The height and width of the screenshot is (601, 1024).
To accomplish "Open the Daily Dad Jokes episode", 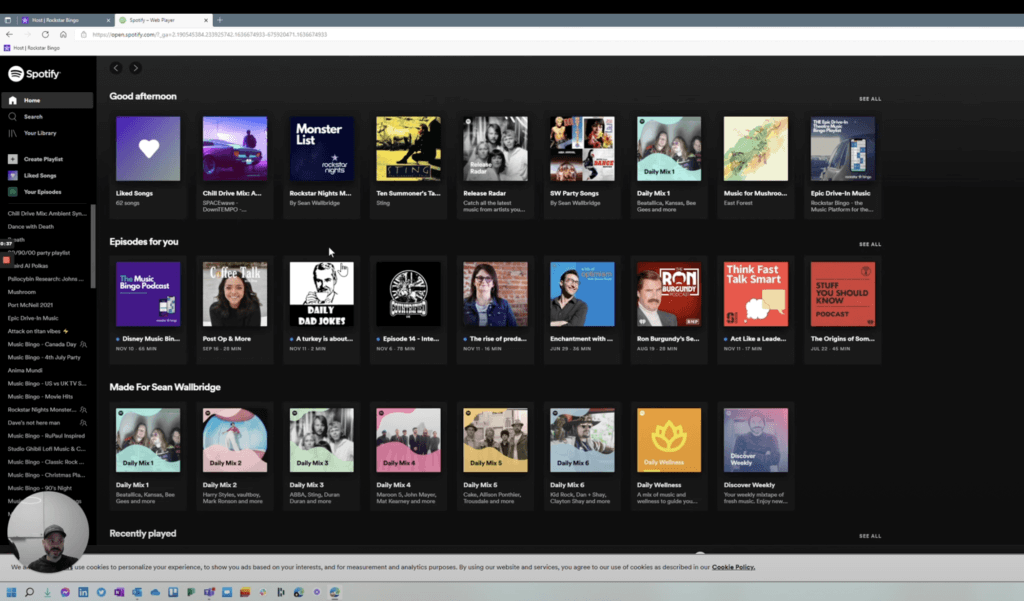I will click(321, 310).
